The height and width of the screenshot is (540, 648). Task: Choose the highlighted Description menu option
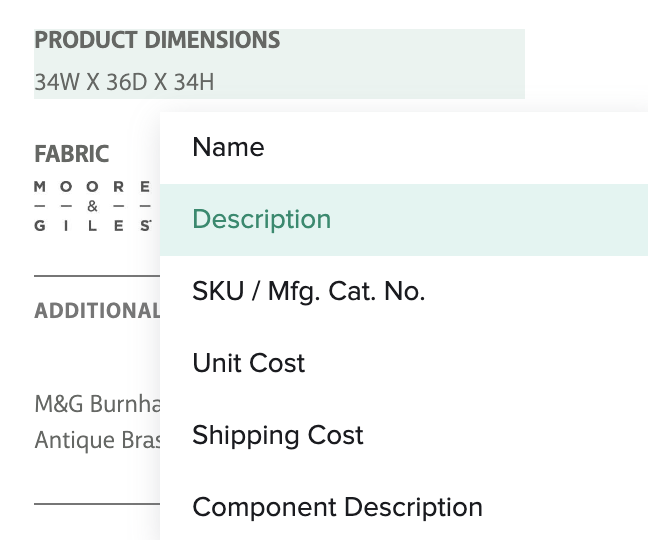pyautogui.click(x=261, y=220)
